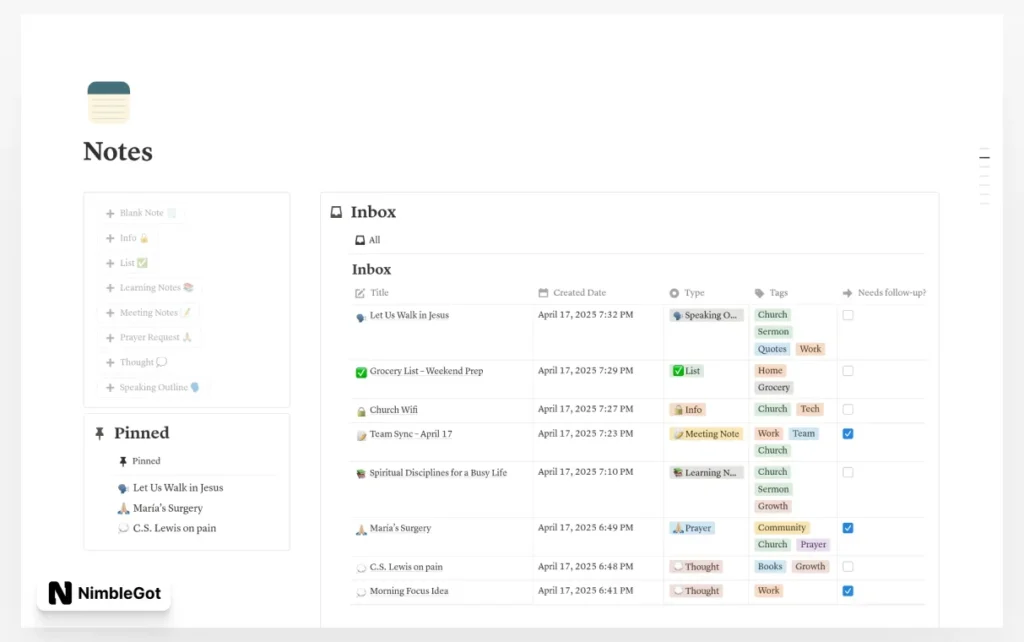Click the NimbleGot logo badge
This screenshot has height=642, width=1024.
[x=104, y=593]
